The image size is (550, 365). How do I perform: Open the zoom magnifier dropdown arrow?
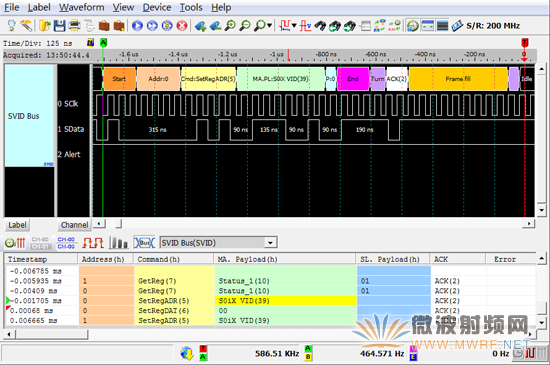[x=269, y=26]
